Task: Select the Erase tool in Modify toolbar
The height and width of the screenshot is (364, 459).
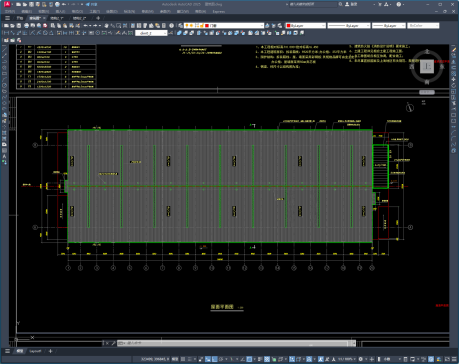Action: [x=454, y=50]
